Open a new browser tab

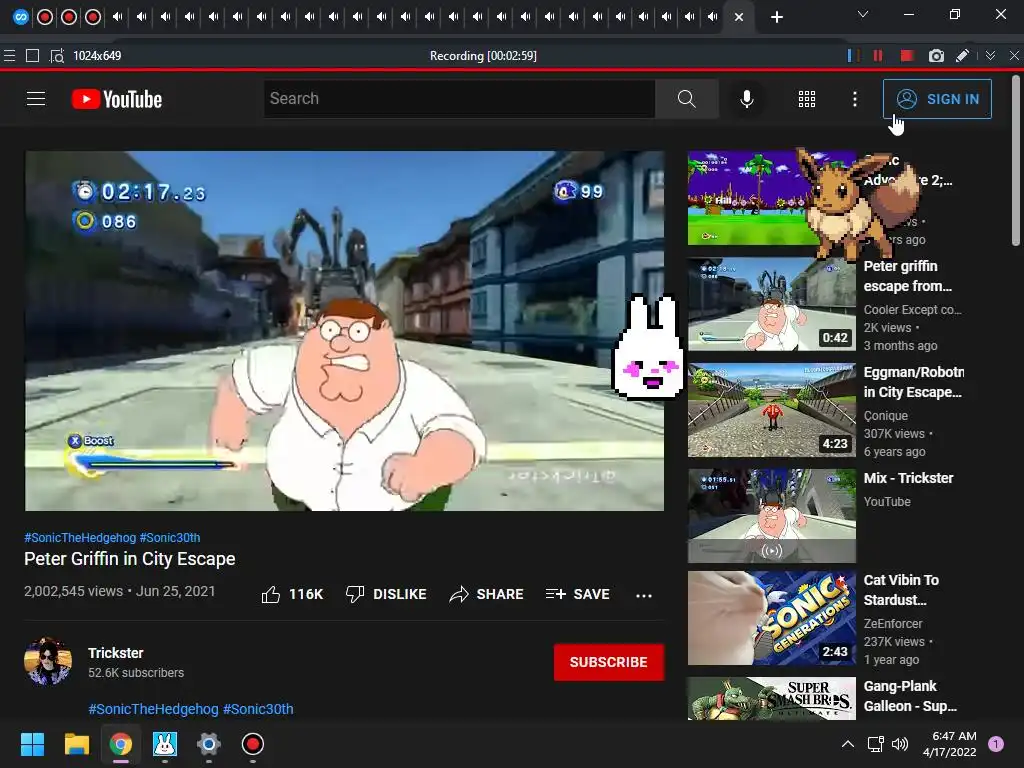[x=776, y=17]
